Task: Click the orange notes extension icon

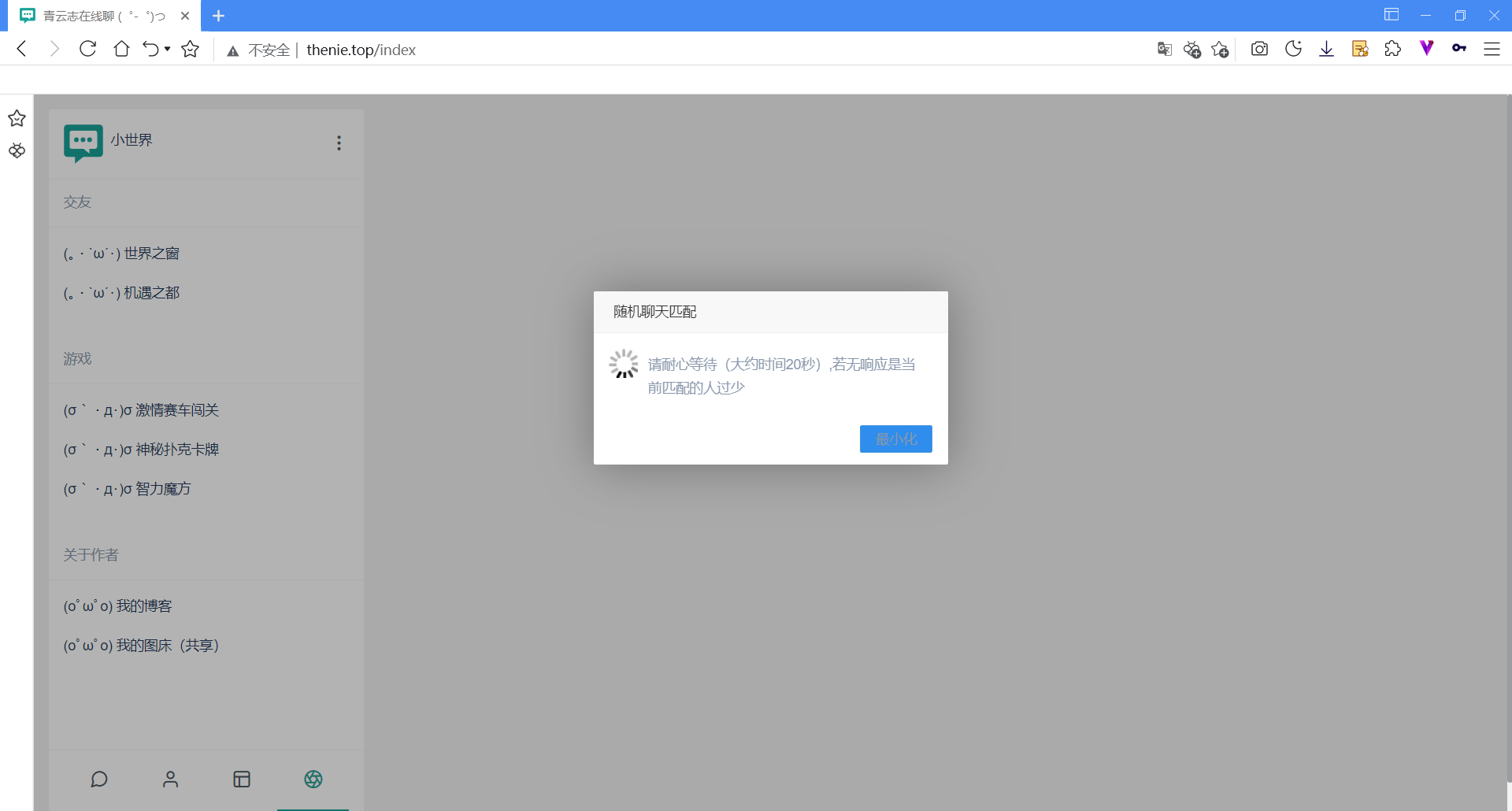Action: click(1360, 49)
